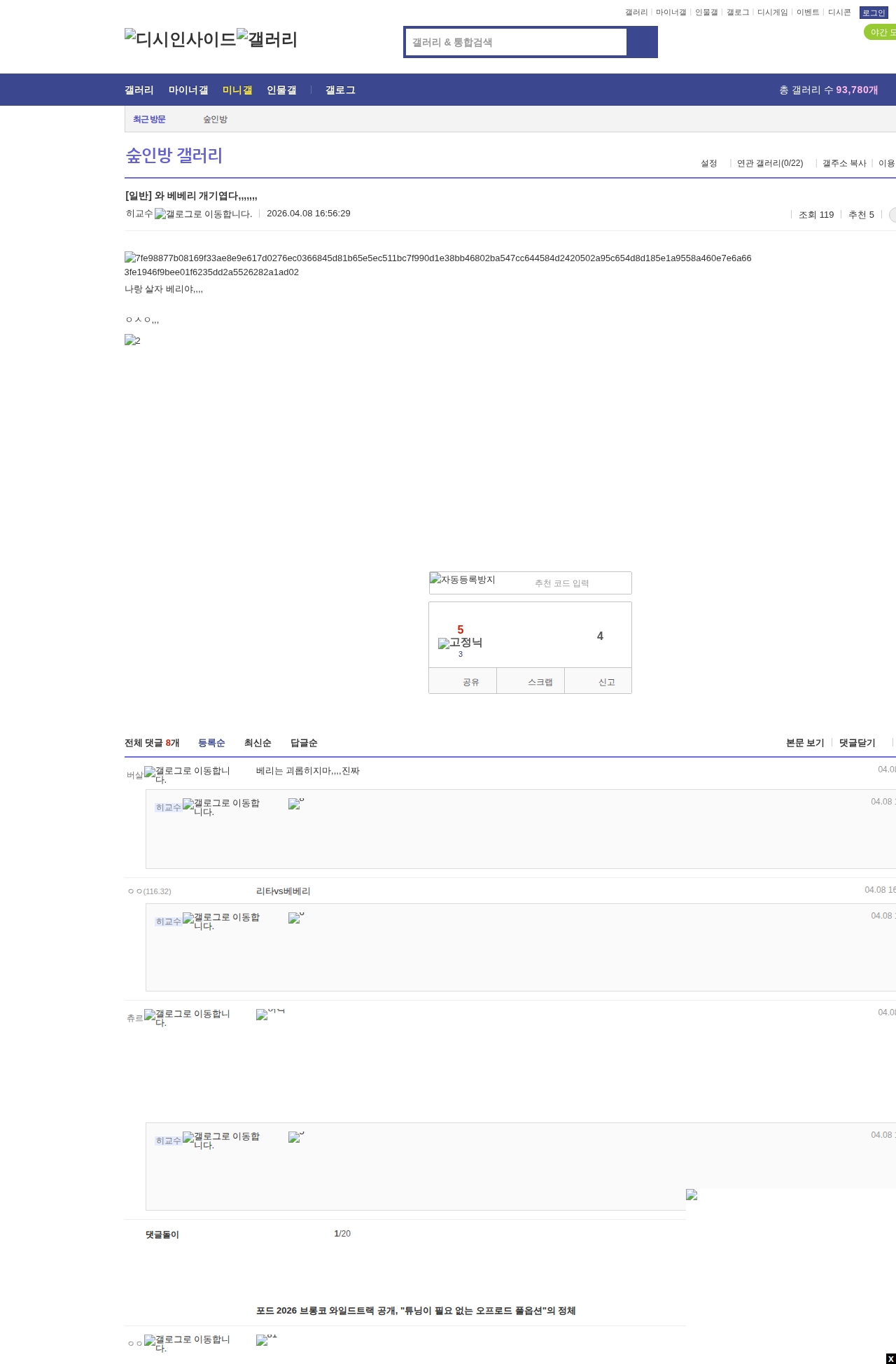This screenshot has height=1364, width=896.
Task: Open the 이벤트 link at the top
Action: pos(808,13)
